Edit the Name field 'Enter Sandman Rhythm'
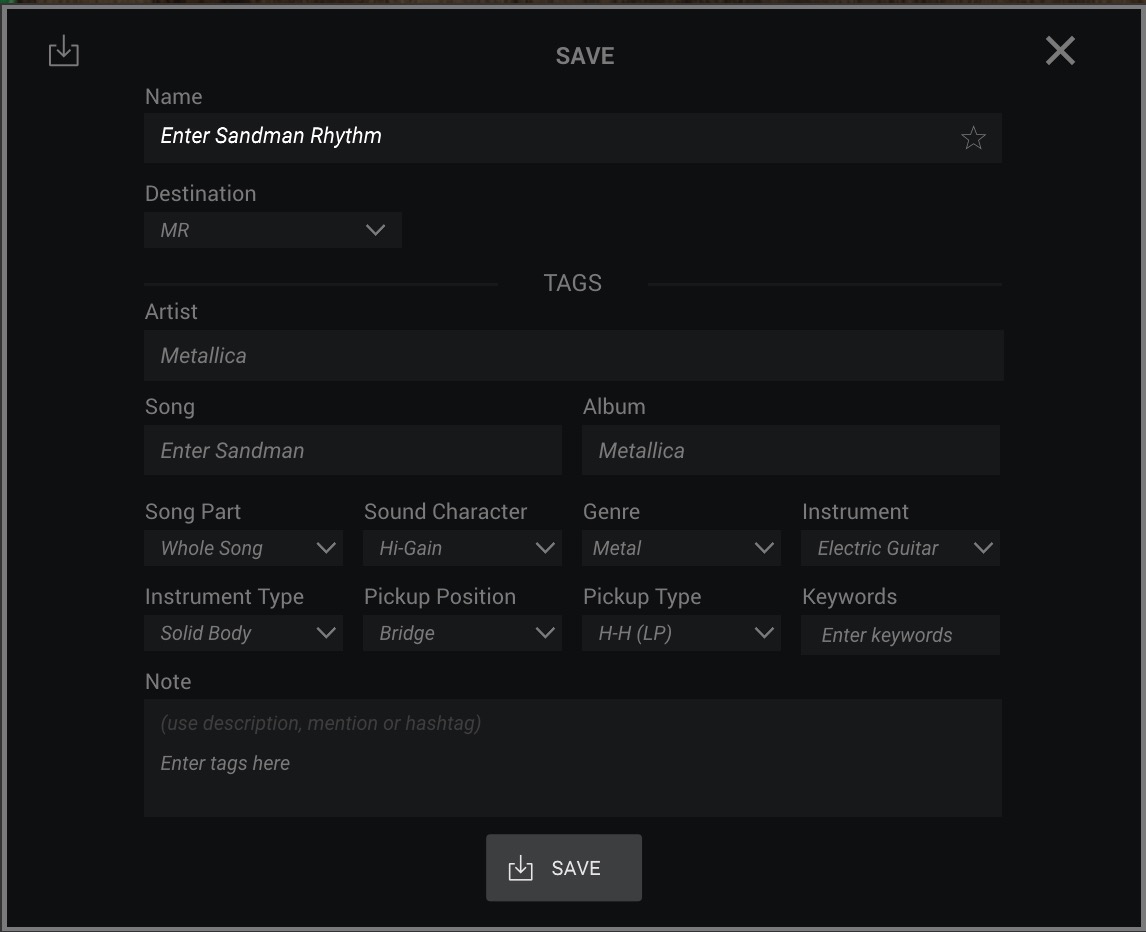Screen dimensions: 1146x932 [572, 137]
